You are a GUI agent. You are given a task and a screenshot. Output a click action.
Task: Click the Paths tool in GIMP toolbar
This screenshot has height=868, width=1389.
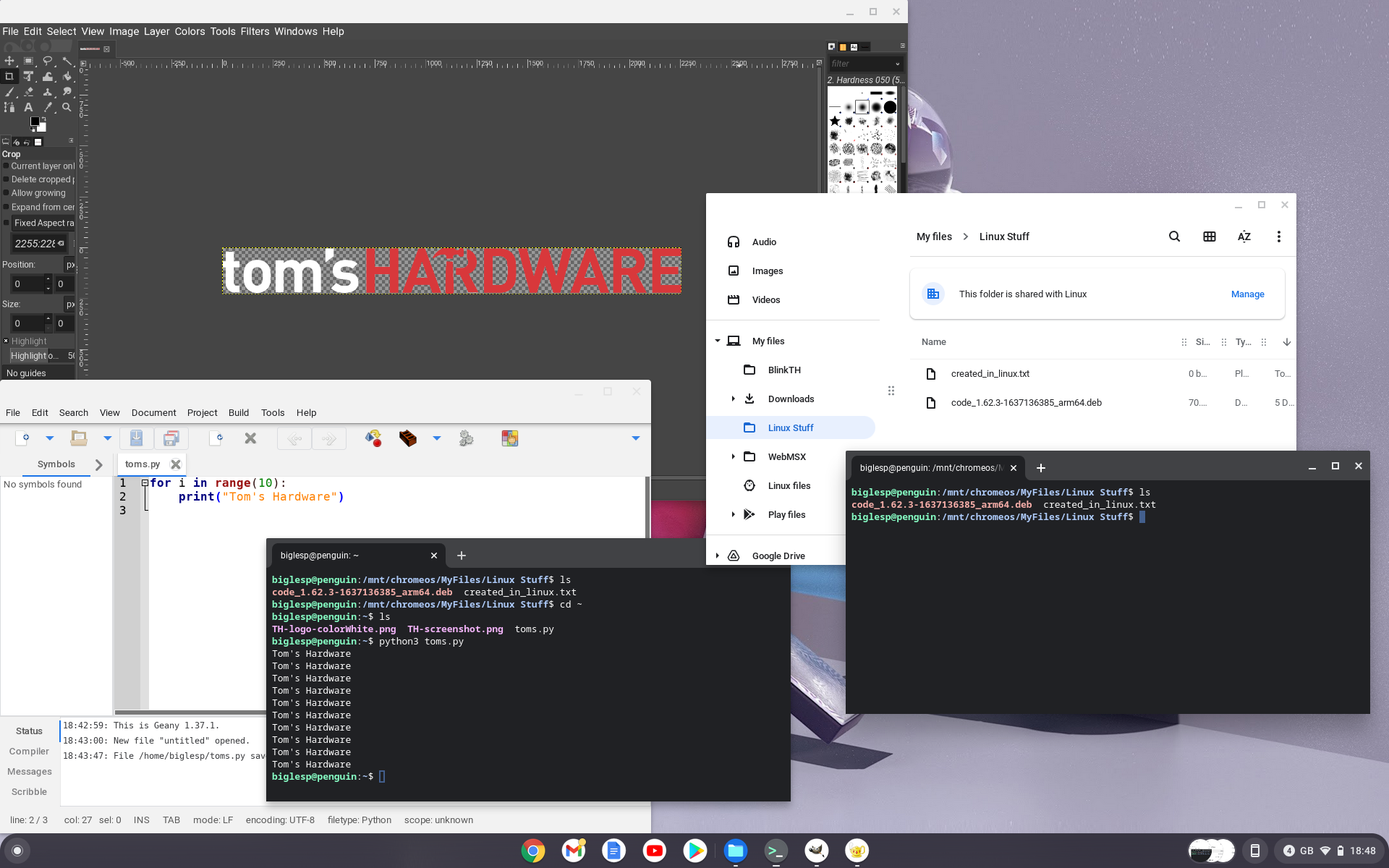[x=10, y=106]
